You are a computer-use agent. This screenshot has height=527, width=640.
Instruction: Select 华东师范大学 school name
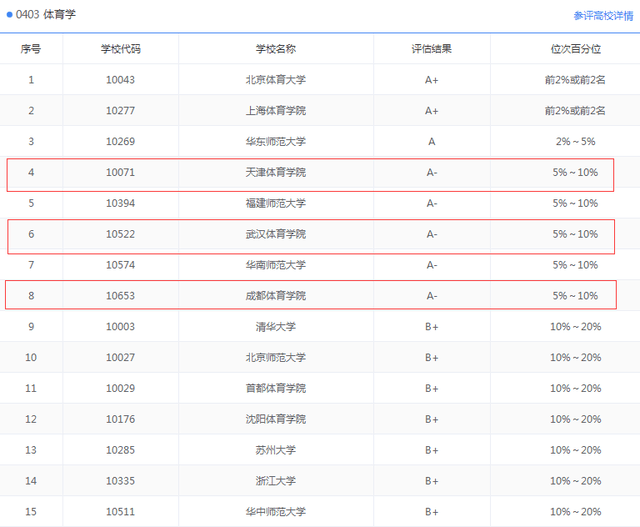(276, 141)
